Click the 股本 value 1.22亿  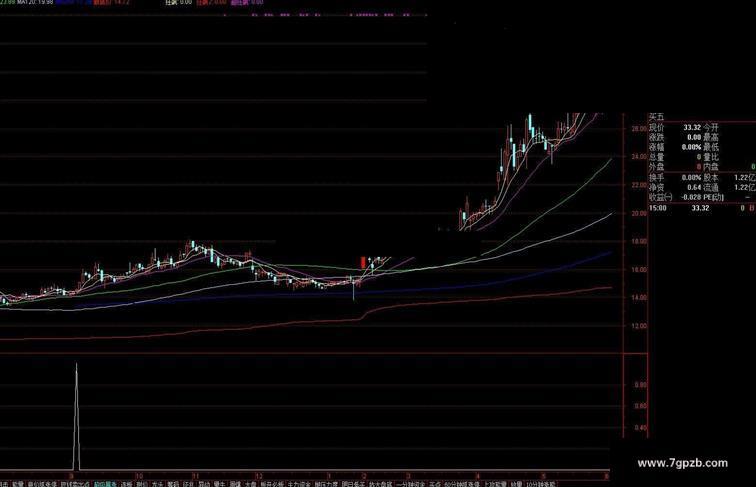point(745,177)
